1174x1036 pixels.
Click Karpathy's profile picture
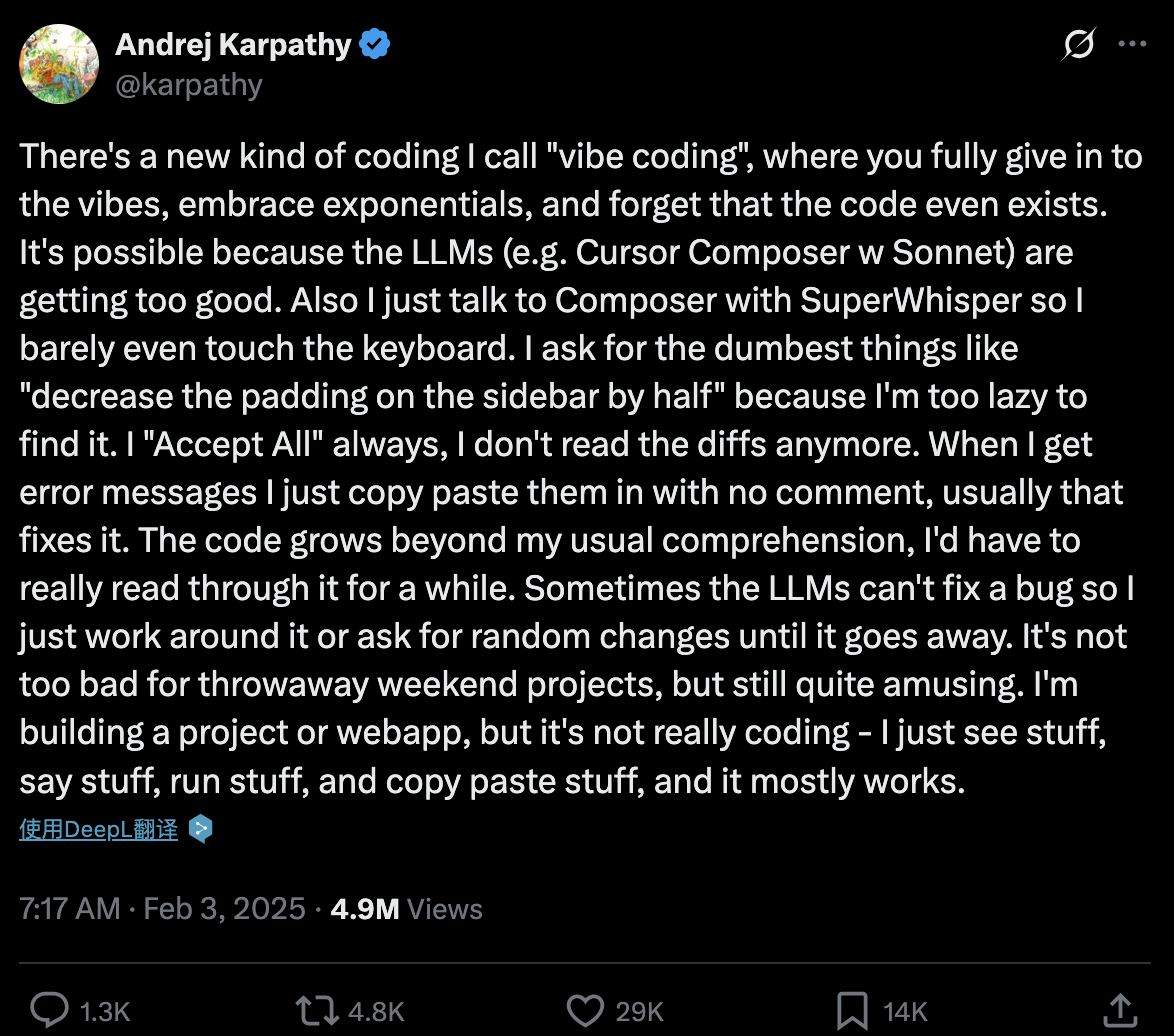pyautogui.click(x=58, y=64)
